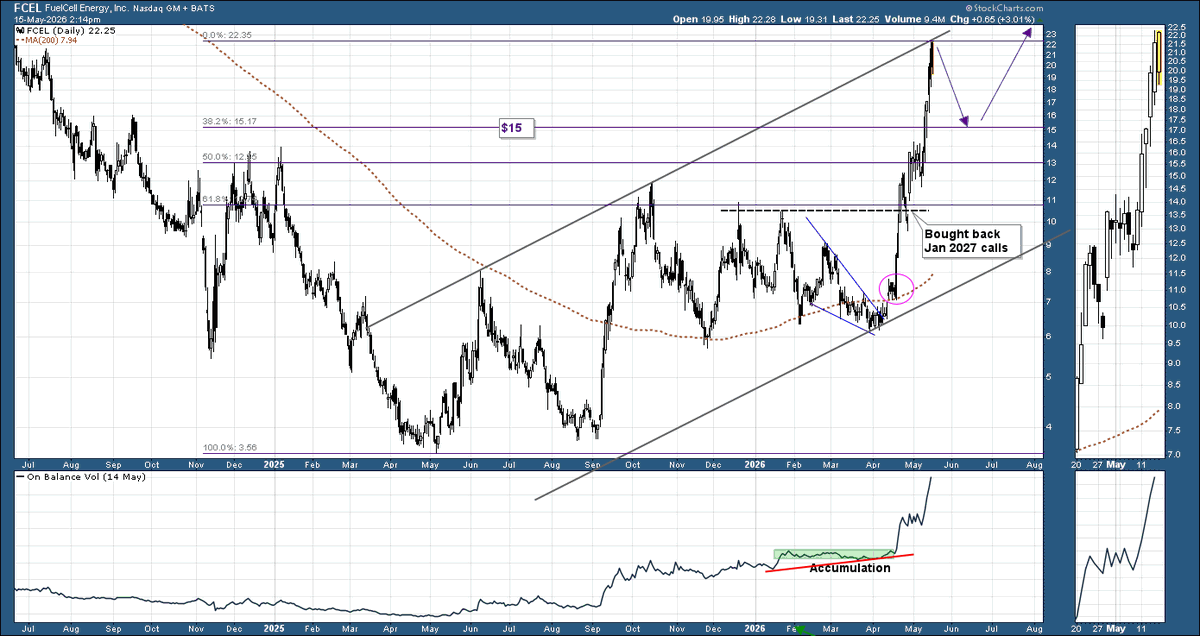Click the 7.5 label on zoom panel axis
1200x636 pixels.
tap(1176, 430)
